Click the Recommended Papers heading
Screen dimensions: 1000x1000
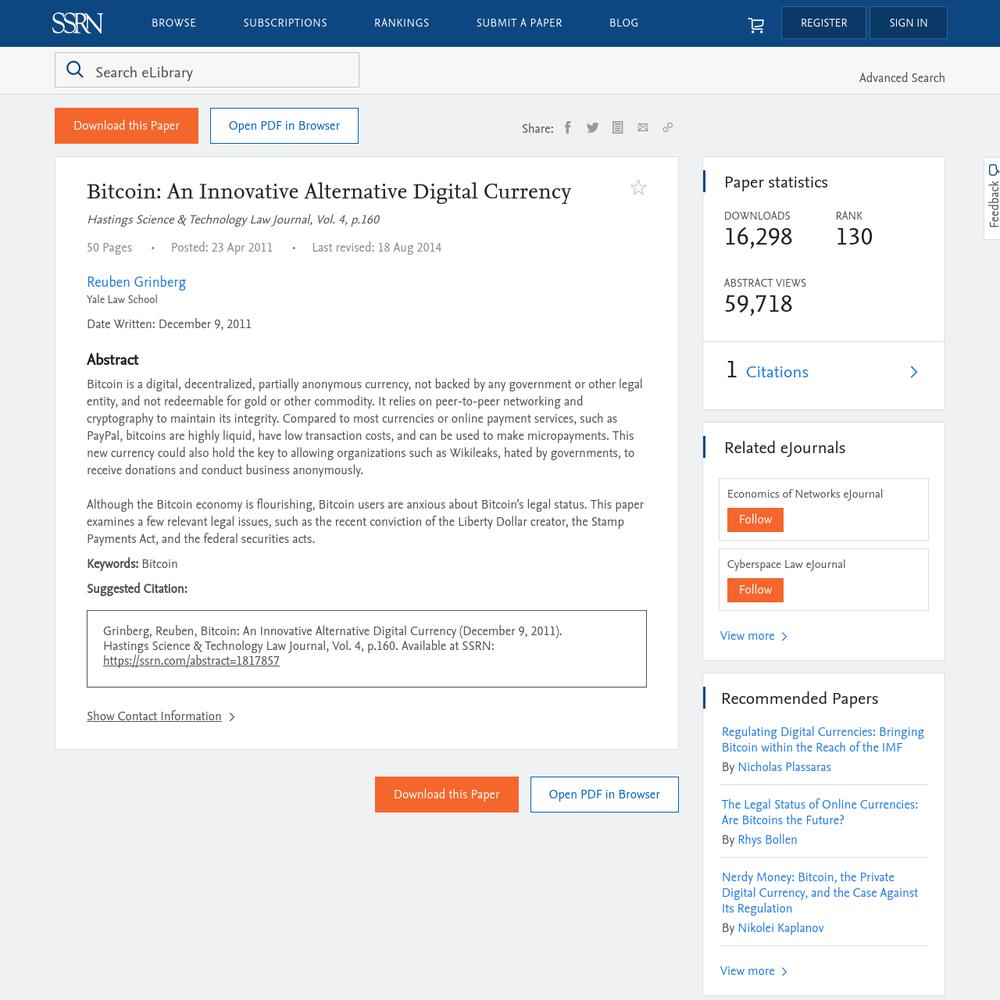click(x=800, y=698)
